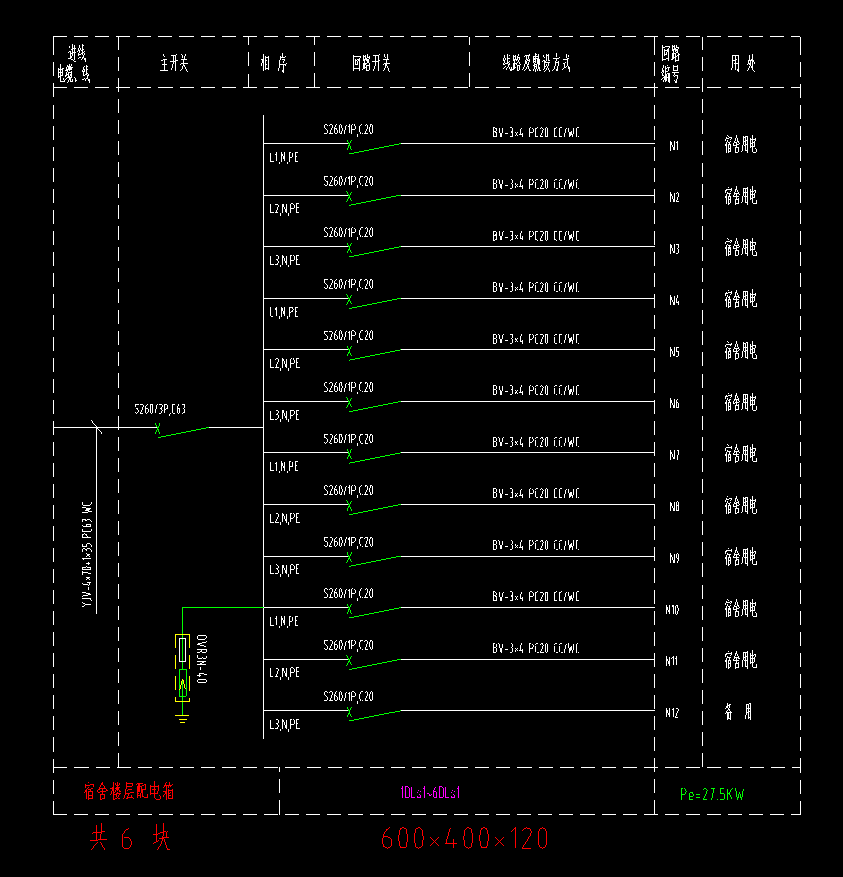The width and height of the screenshot is (843, 877).
Task: Click the 线路及敷设方式 column header
Action: [536, 63]
